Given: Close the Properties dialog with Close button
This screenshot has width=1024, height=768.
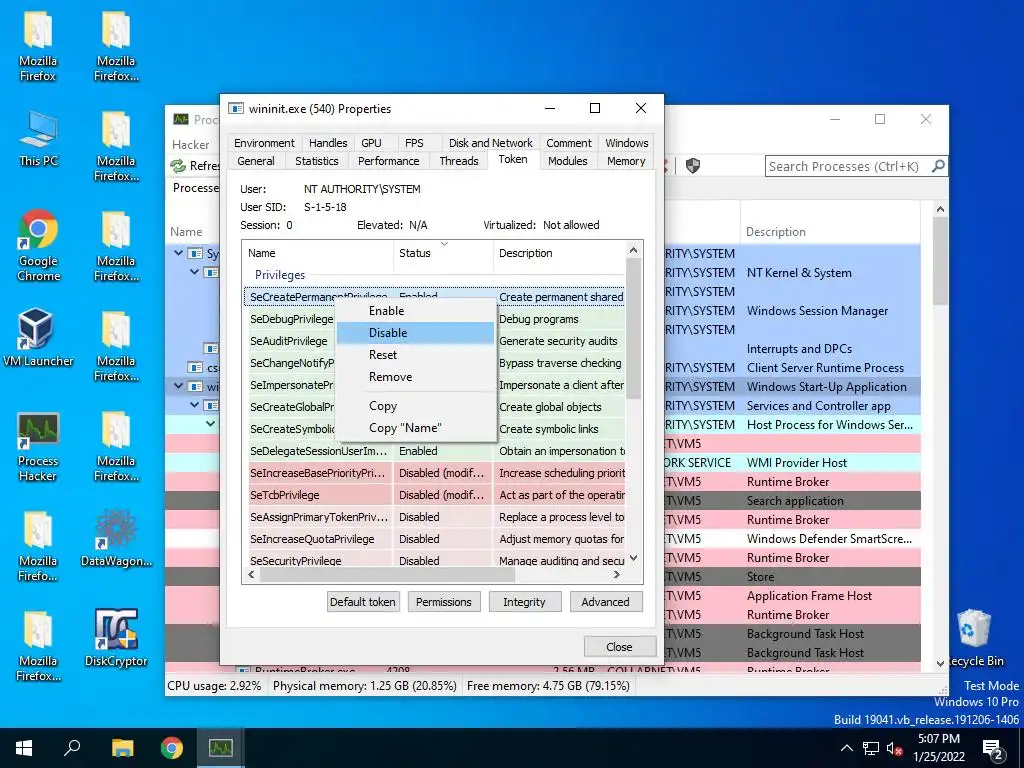Looking at the screenshot, I should tap(619, 647).
